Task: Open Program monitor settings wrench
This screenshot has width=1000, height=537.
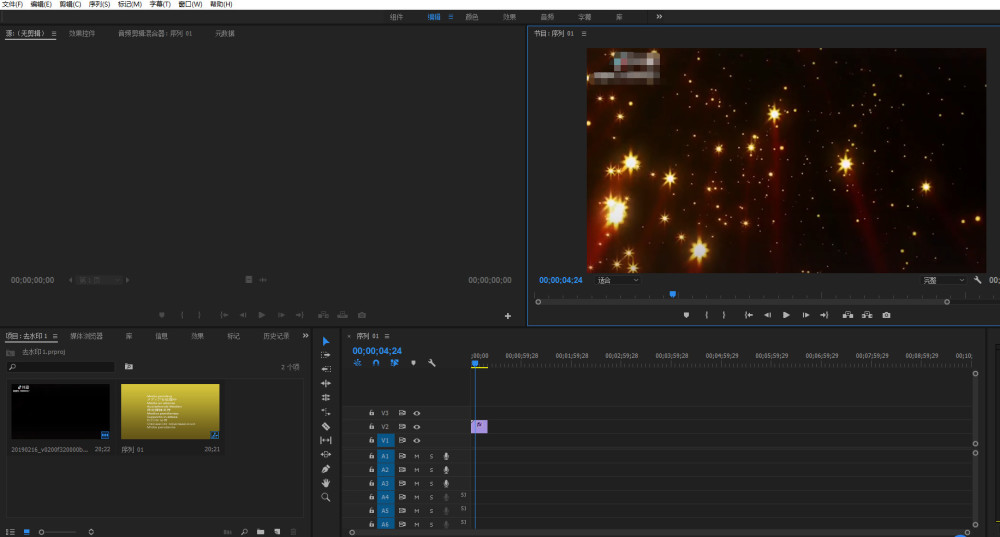Action: point(978,280)
